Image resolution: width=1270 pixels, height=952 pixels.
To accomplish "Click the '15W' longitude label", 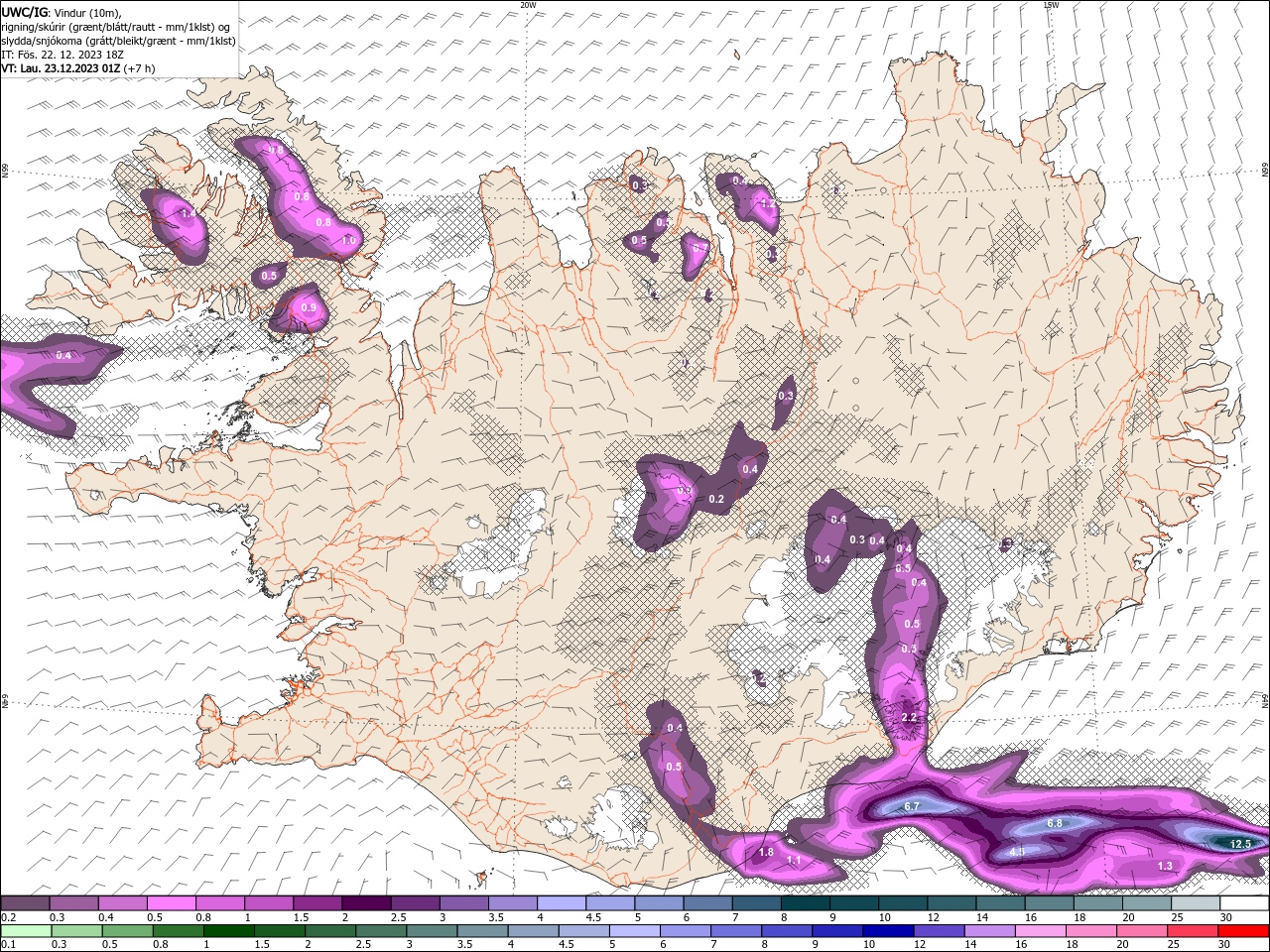I will pos(1051,5).
